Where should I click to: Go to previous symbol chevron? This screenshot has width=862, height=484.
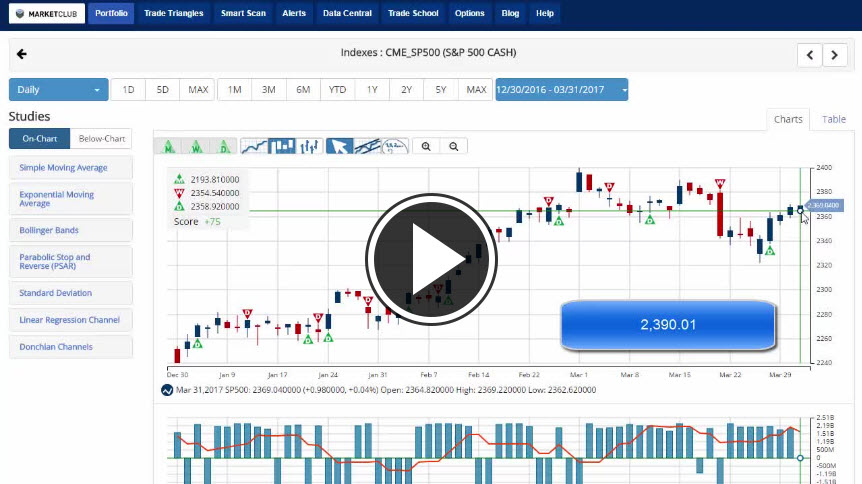click(x=810, y=55)
